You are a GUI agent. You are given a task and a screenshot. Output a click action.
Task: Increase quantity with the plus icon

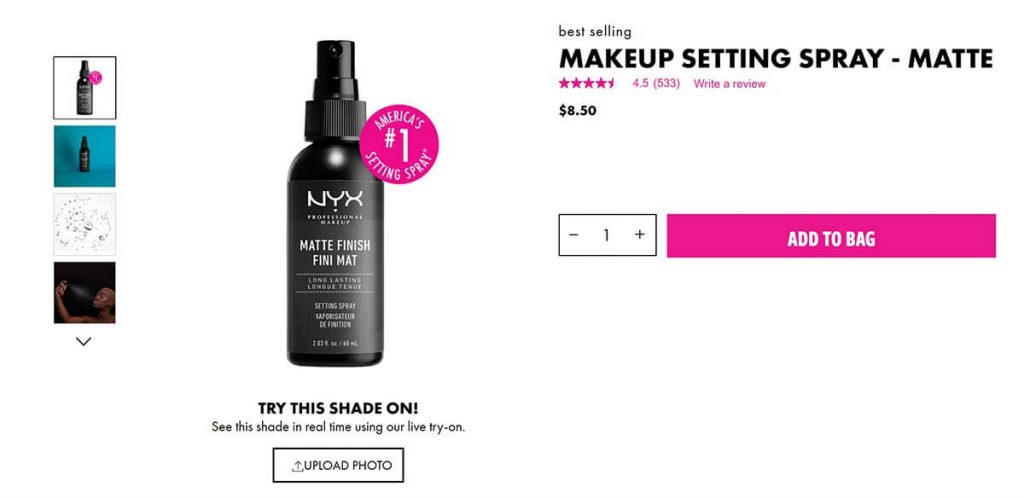640,234
